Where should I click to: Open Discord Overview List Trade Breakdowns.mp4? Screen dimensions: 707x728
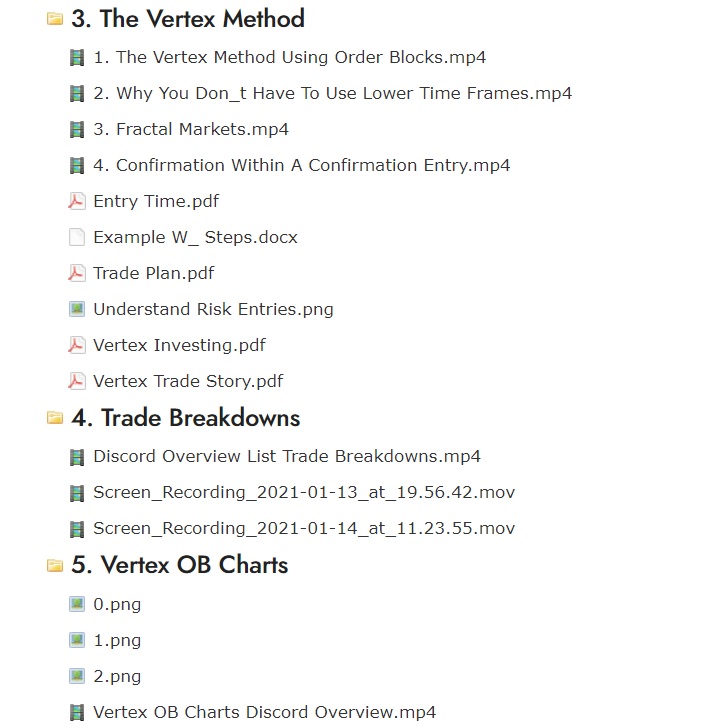(x=287, y=456)
